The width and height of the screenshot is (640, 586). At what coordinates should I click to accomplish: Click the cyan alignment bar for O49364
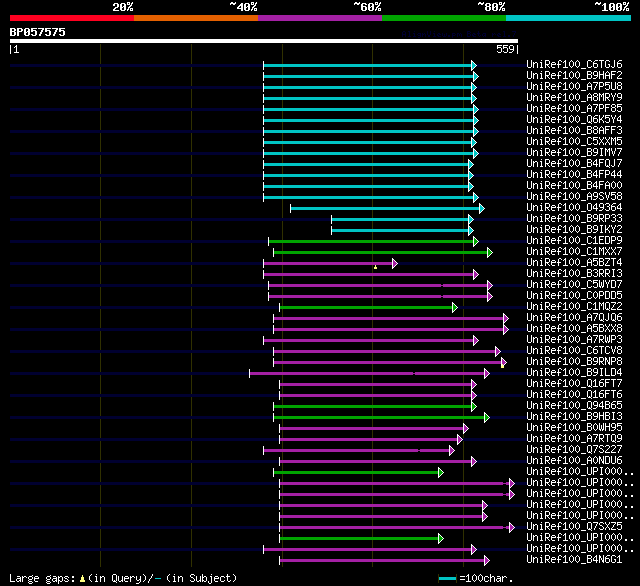pos(387,209)
